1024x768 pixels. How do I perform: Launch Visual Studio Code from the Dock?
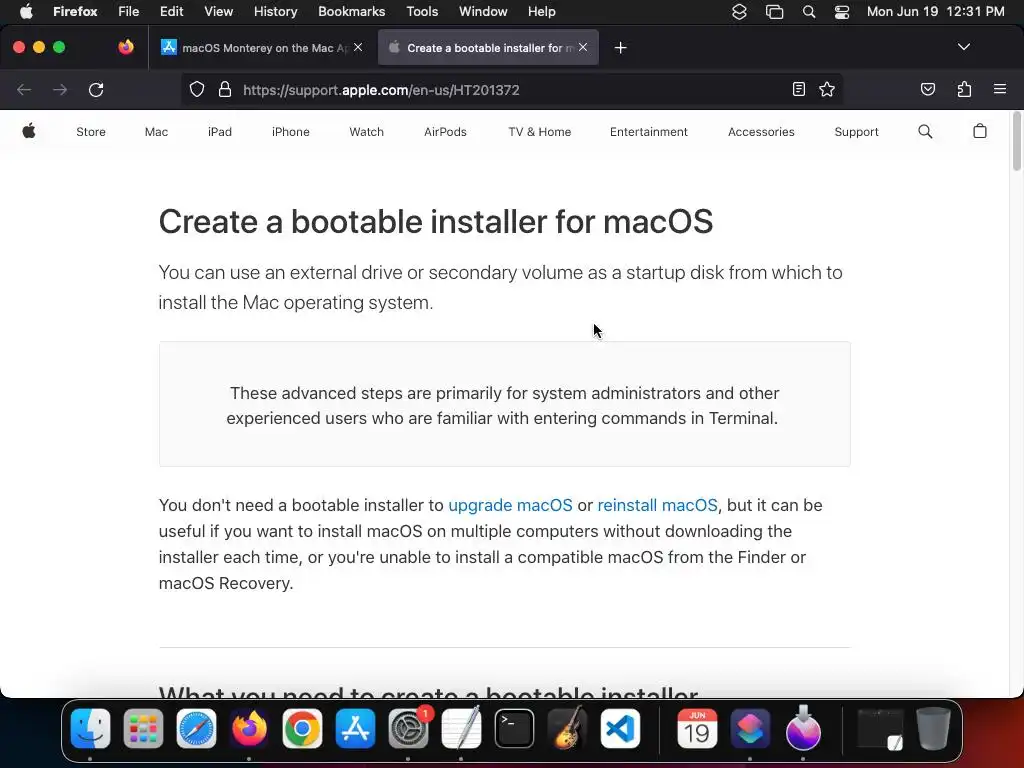pos(620,728)
